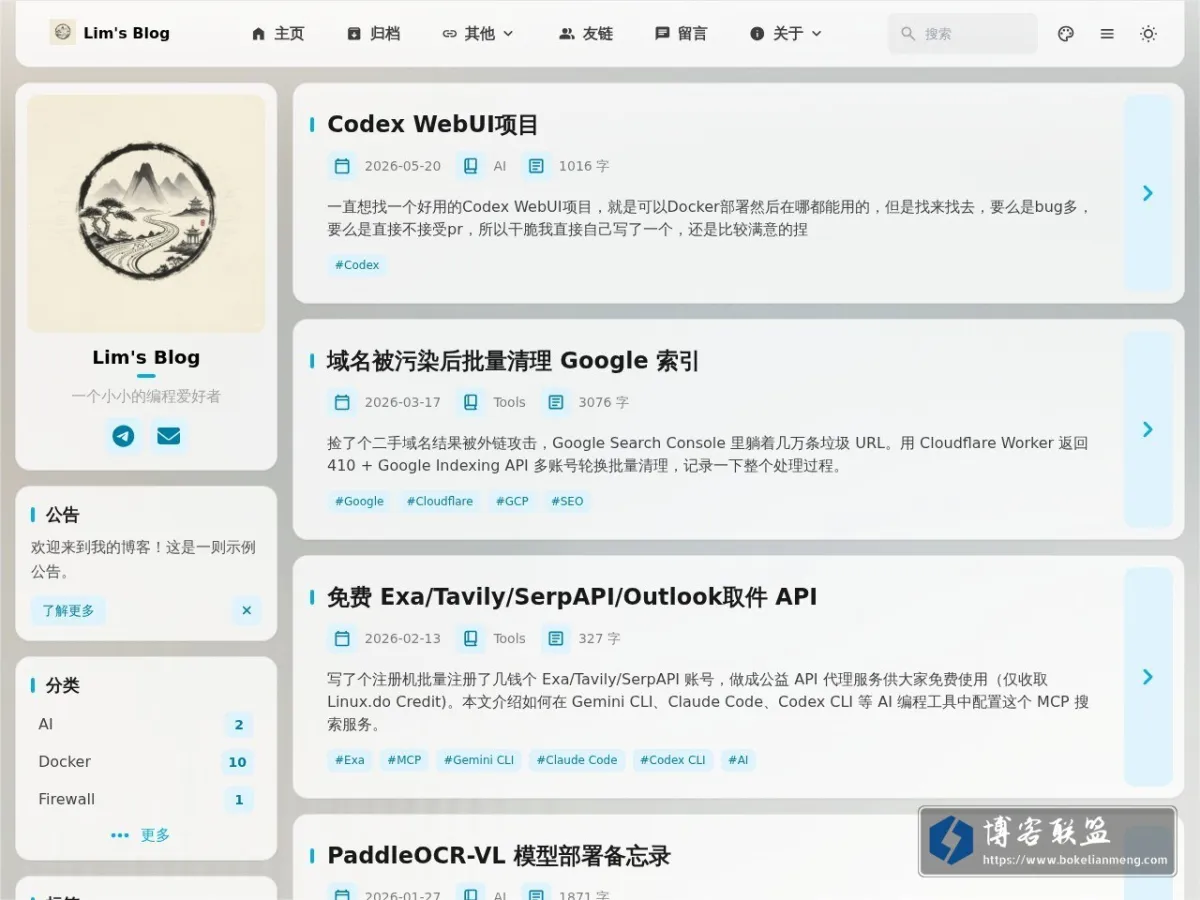Click the AI count badge 2
The image size is (1200, 900).
239,725
